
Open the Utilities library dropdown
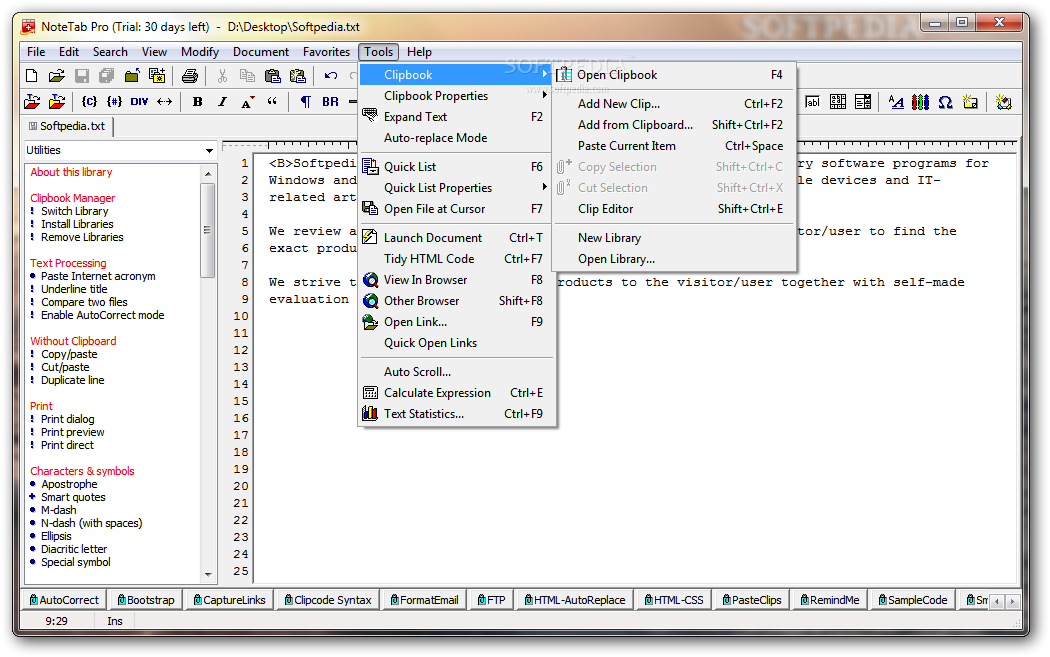(x=210, y=151)
